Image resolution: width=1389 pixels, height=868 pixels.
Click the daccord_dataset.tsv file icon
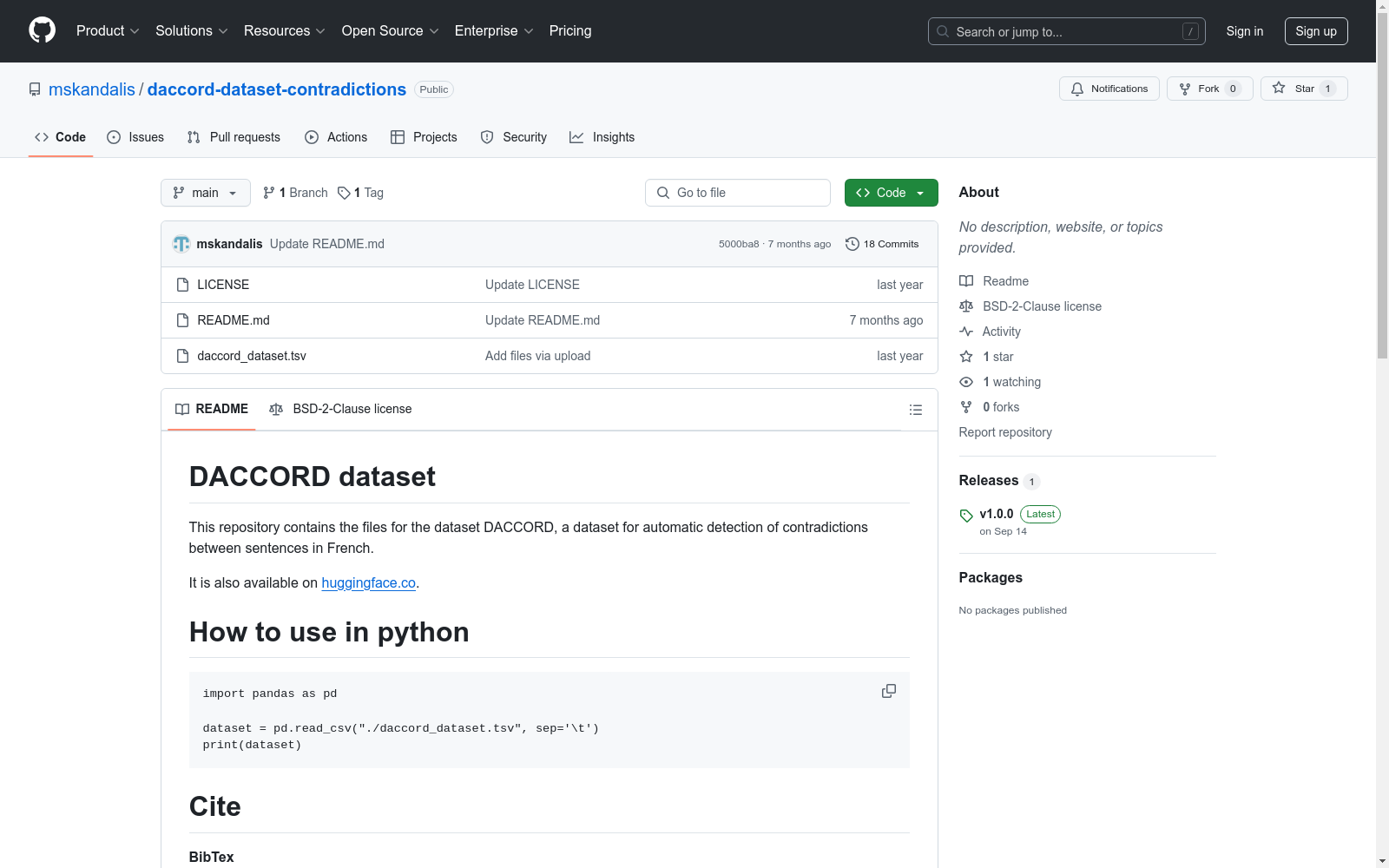tap(182, 356)
